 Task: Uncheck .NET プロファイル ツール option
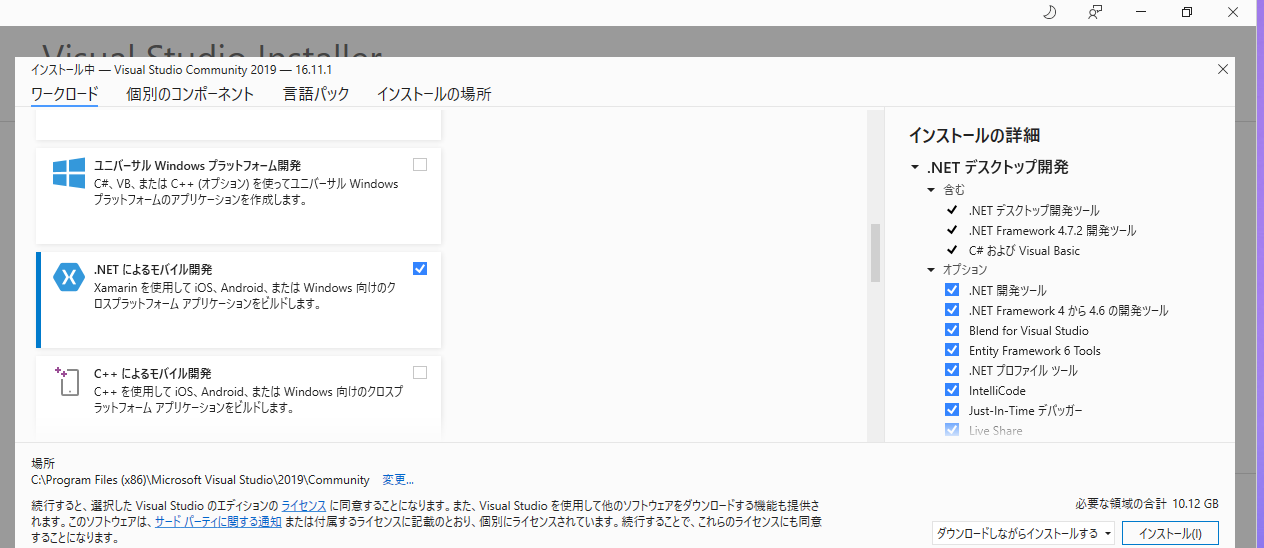tap(952, 370)
